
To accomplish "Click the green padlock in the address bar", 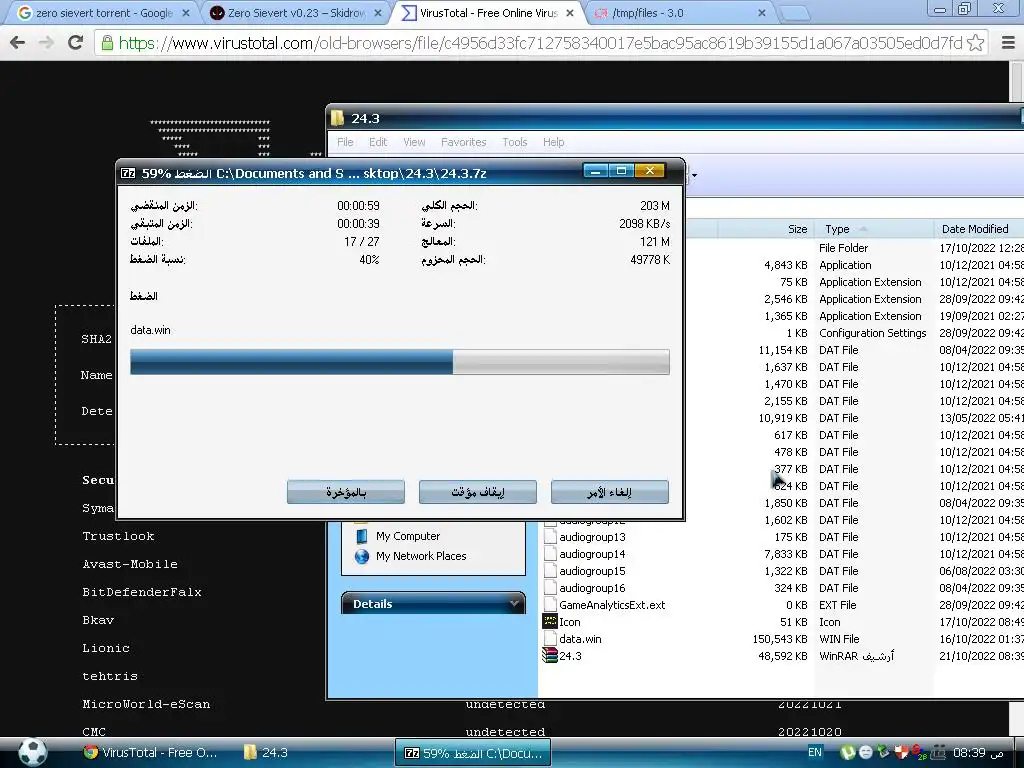I will pos(106,43).
